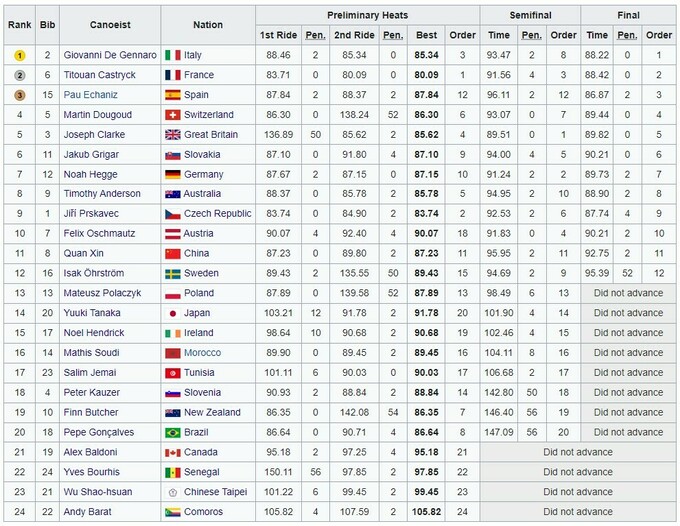Viewport: 680px width, 526px height.
Task: Click the Nation column header
Action: coord(207,25)
